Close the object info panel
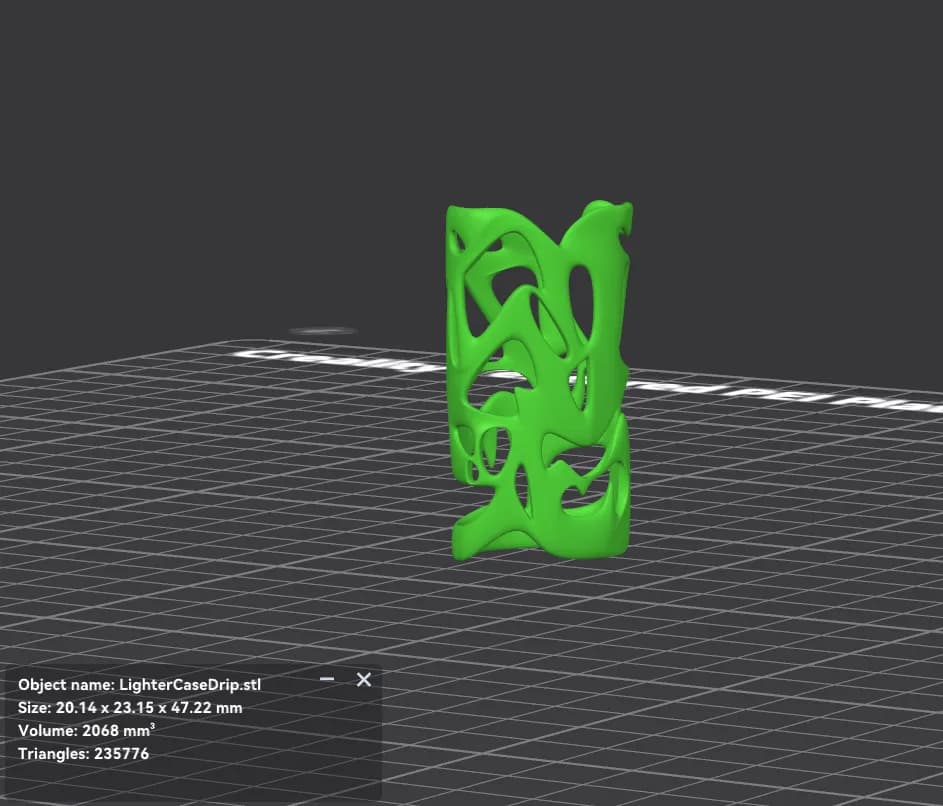The height and width of the screenshot is (806, 943). [364, 680]
